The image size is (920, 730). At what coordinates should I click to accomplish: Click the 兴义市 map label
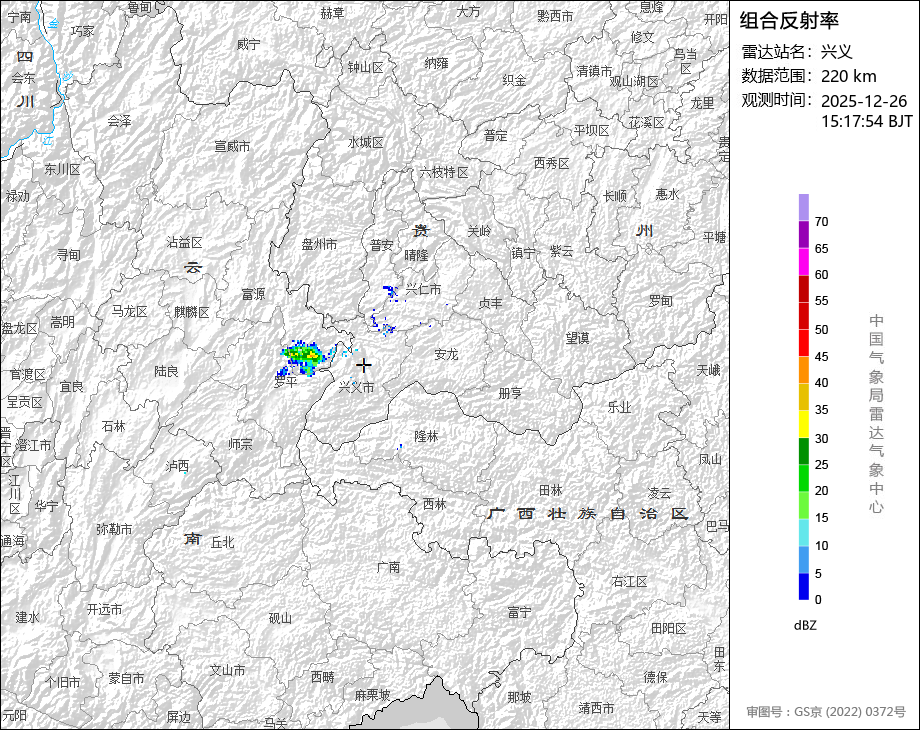point(356,387)
